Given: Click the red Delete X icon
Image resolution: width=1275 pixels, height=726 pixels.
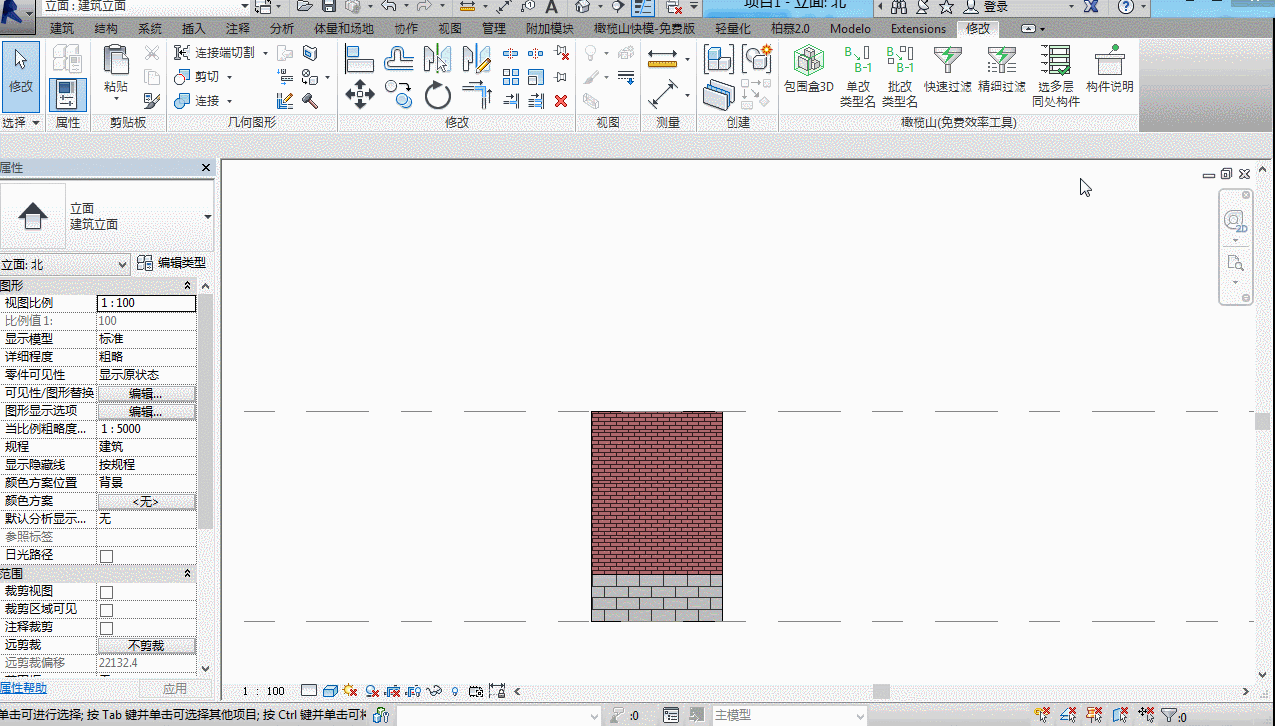Looking at the screenshot, I should [x=561, y=101].
